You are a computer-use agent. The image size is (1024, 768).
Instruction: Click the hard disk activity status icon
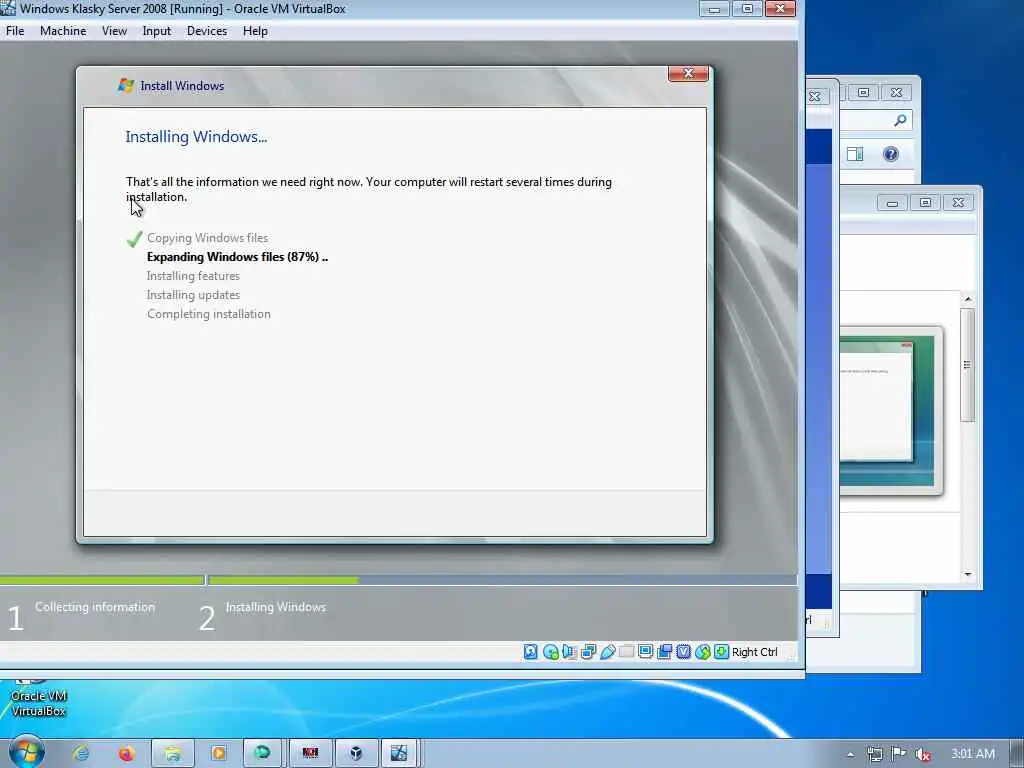[x=531, y=652]
